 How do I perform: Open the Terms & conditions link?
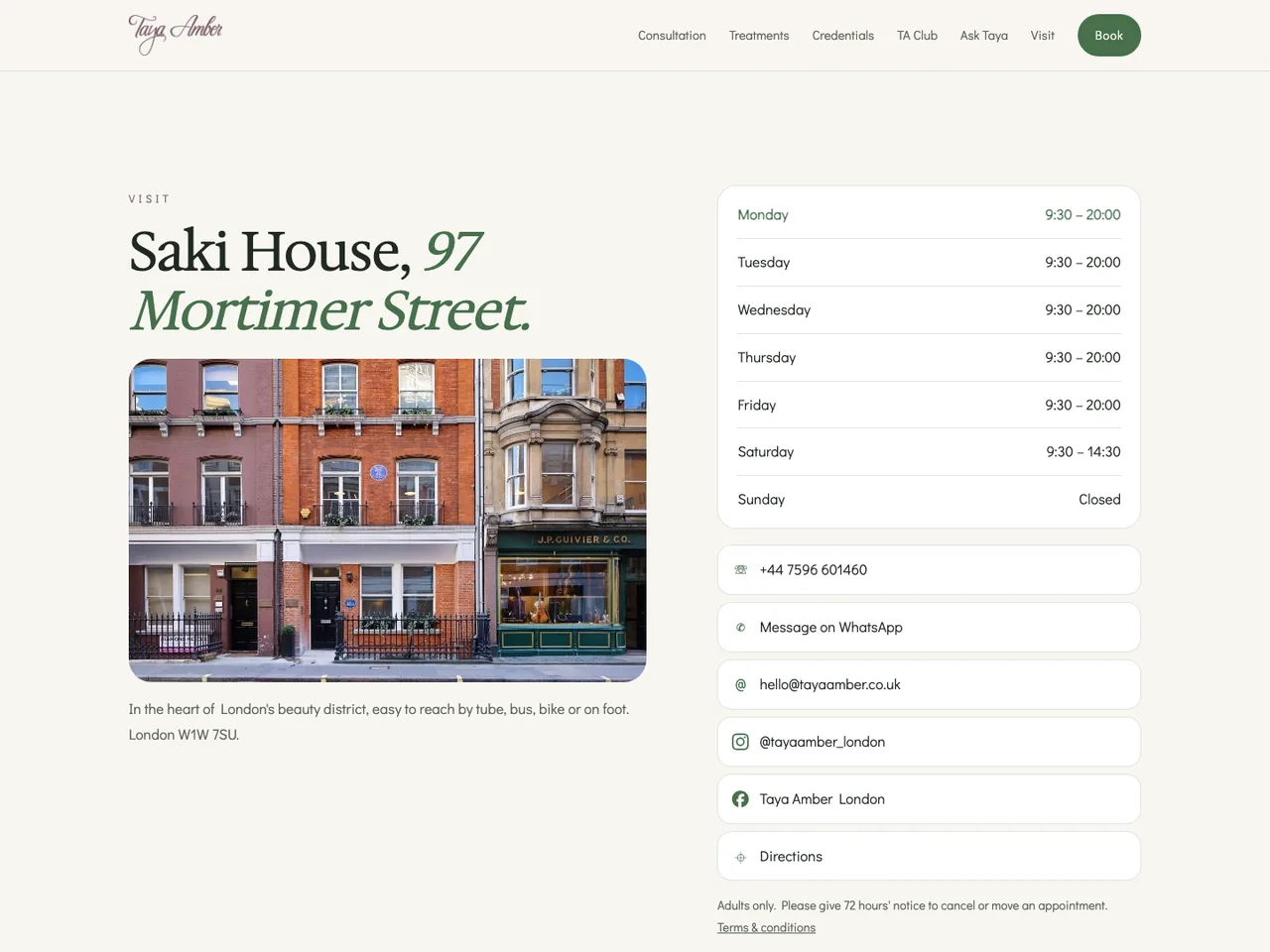[x=766, y=928]
